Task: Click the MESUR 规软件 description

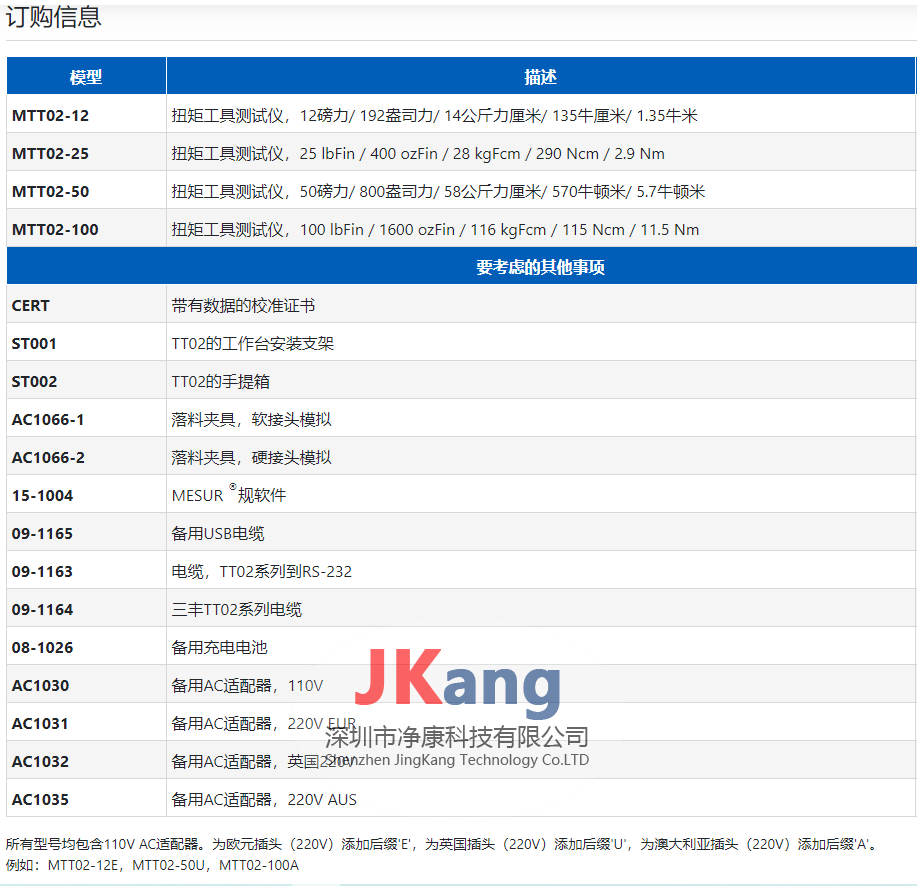Action: click(x=229, y=494)
